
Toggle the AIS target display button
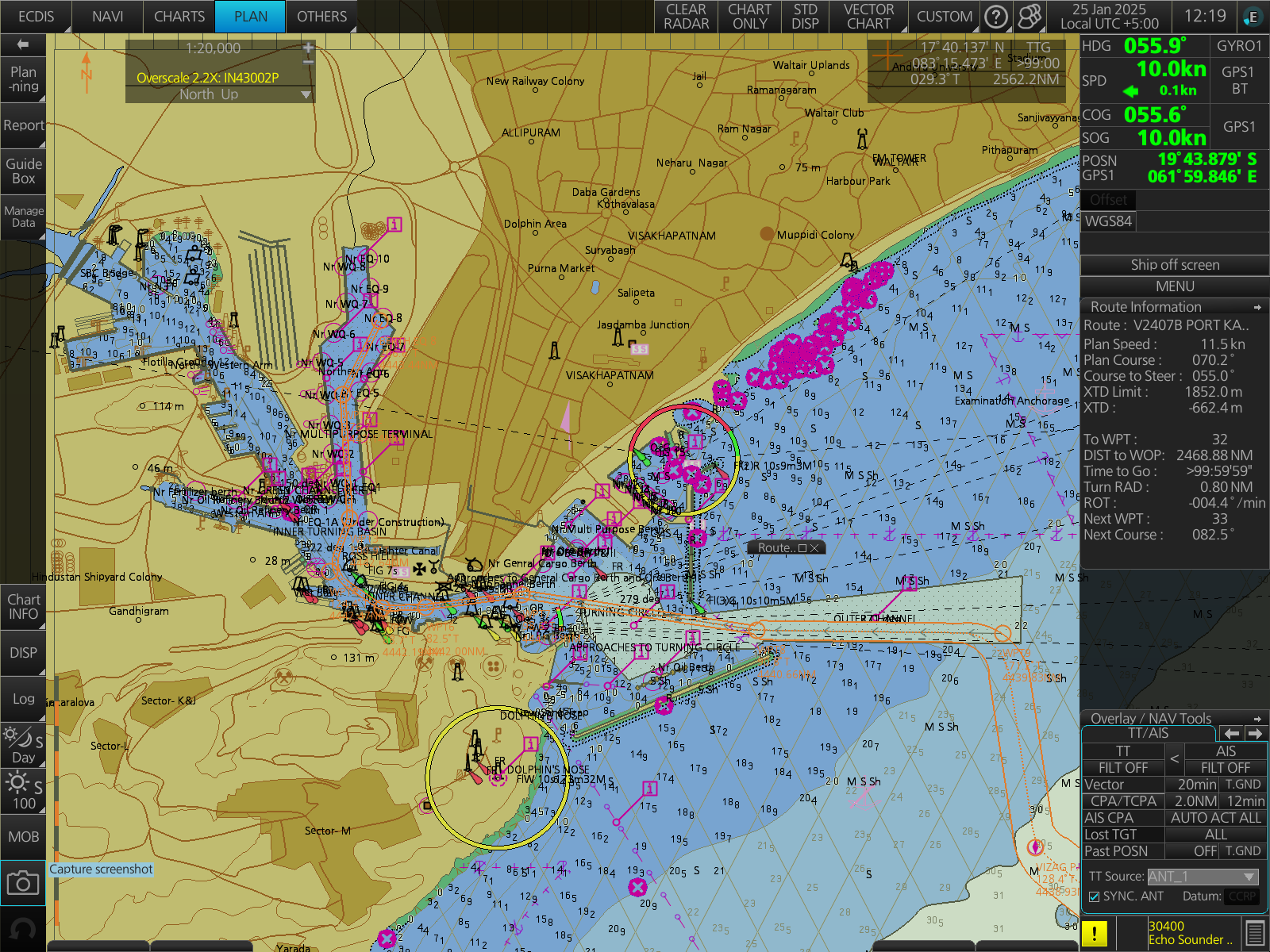1225,751
